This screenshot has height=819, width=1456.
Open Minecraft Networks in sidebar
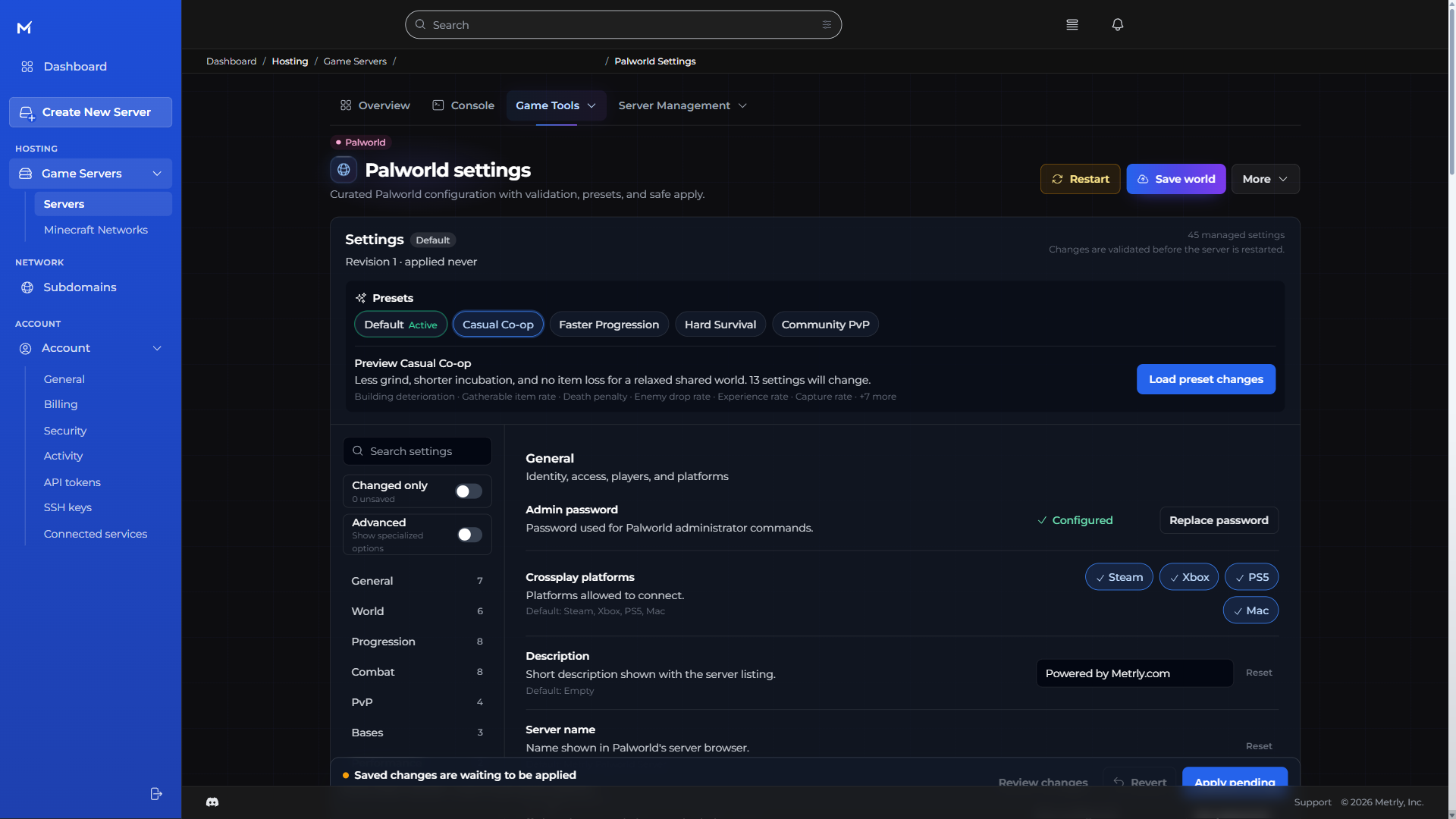coord(96,230)
